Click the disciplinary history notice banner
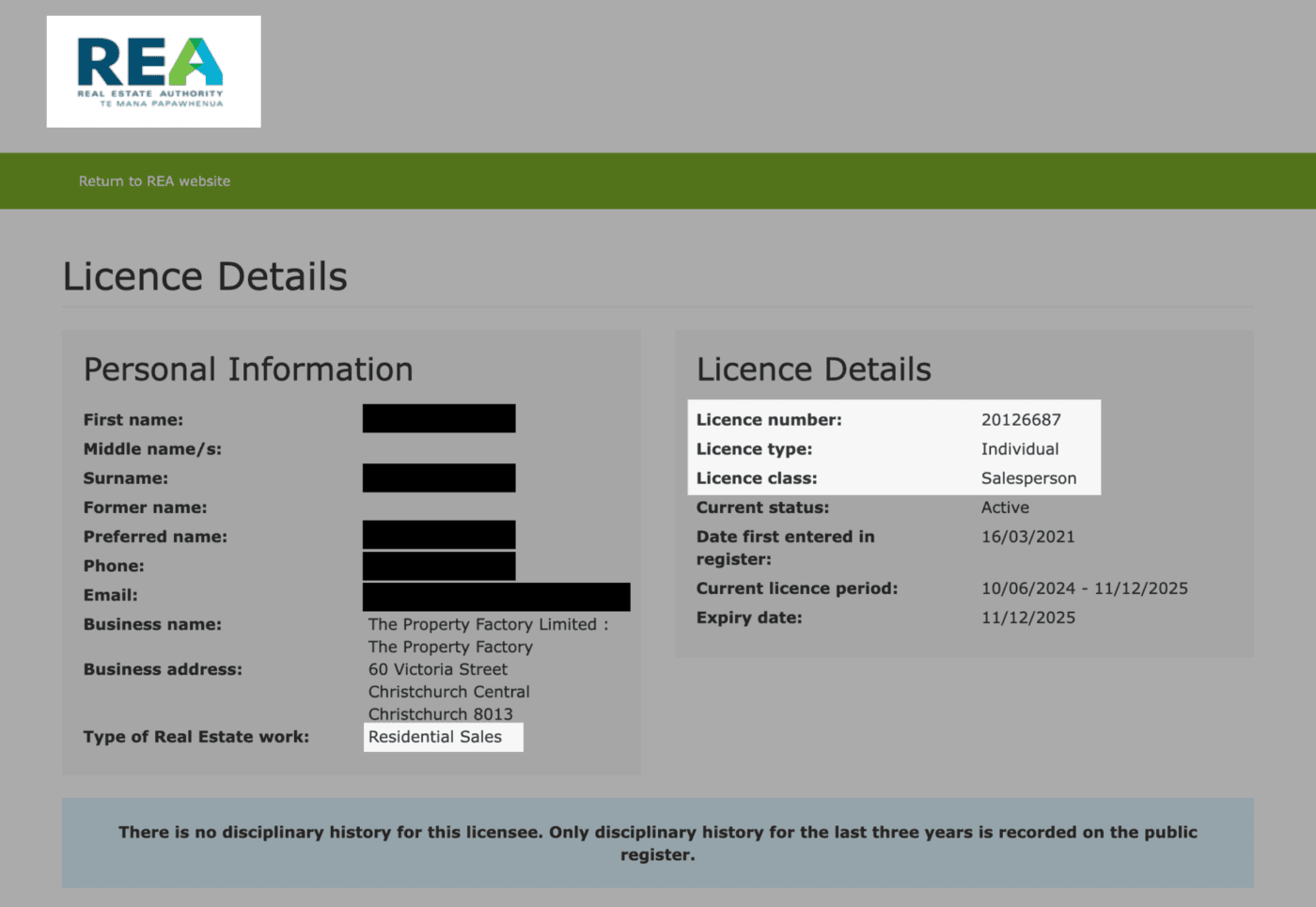The width and height of the screenshot is (1316, 907). (658, 842)
